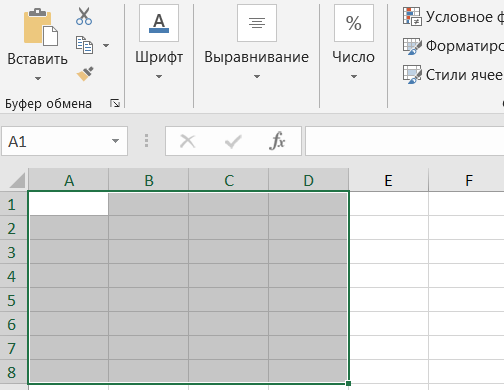Select the Format Painter brush icon
This screenshot has width=504, height=390.
85,74
